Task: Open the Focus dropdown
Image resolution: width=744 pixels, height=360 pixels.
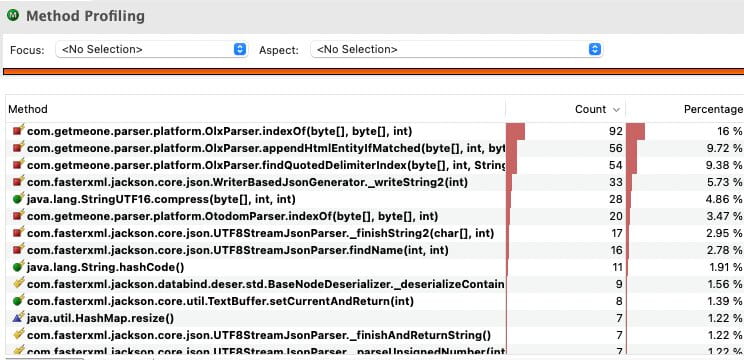Action: [151, 49]
